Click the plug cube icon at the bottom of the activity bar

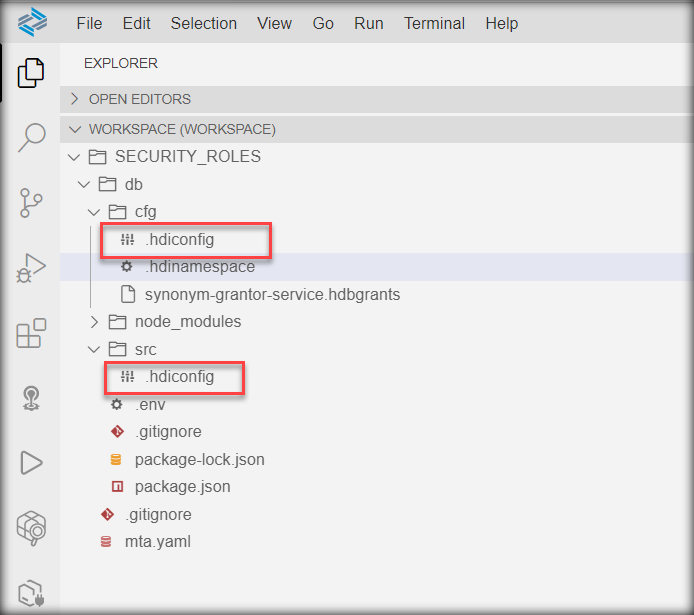coord(31,593)
